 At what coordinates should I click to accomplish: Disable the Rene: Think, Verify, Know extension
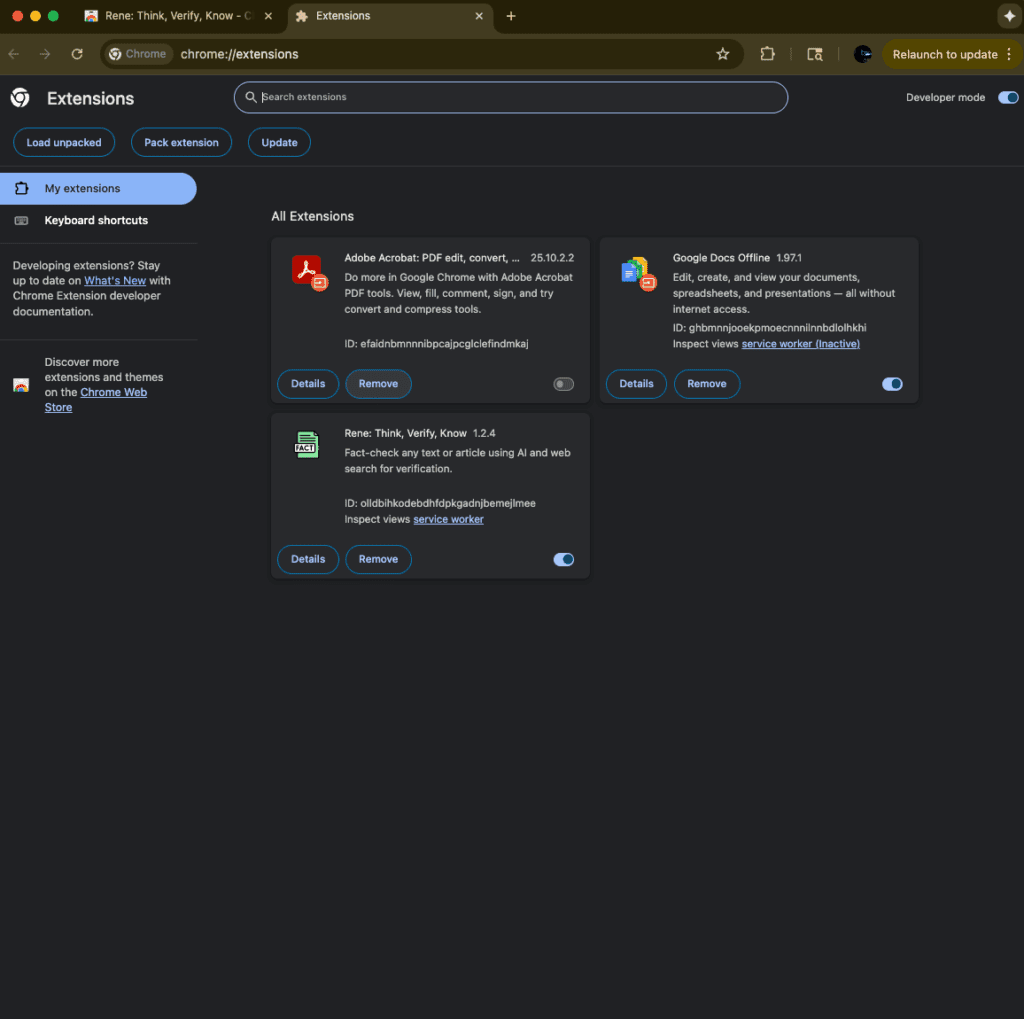564,560
